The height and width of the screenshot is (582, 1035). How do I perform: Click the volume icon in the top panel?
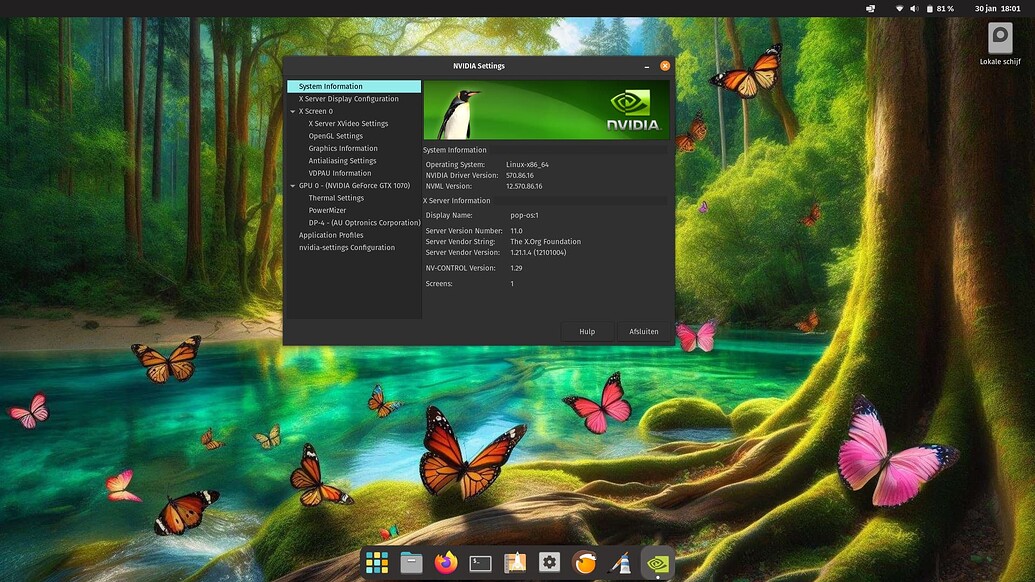point(911,8)
